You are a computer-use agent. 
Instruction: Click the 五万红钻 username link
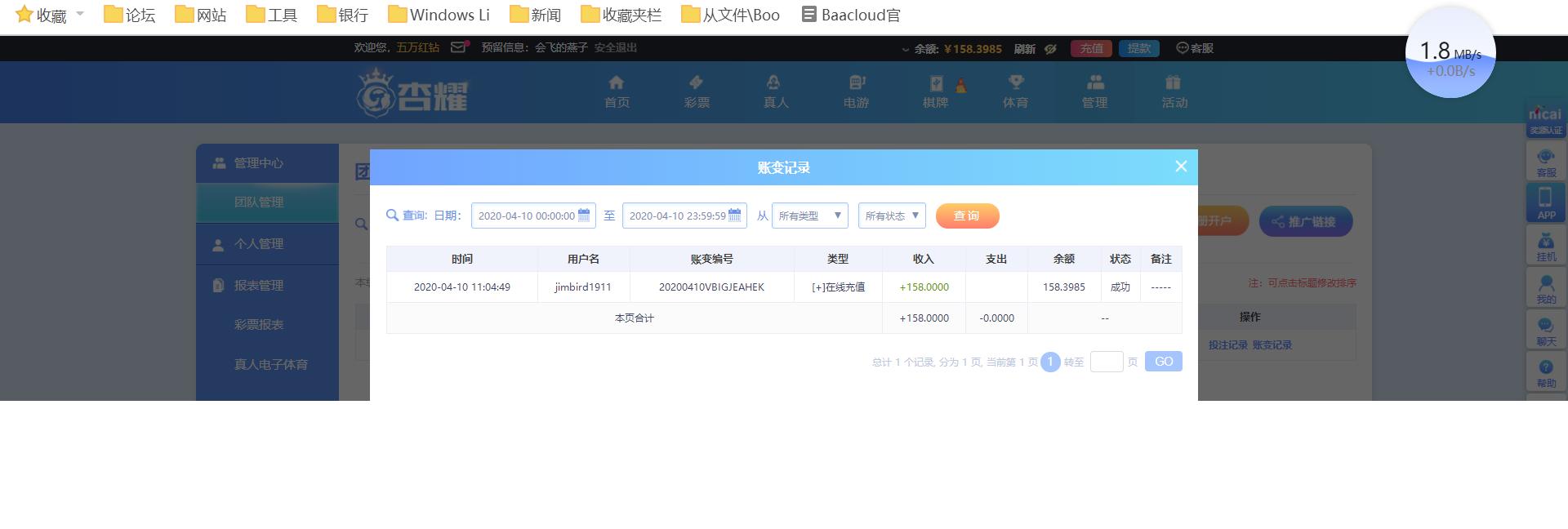pos(418,48)
